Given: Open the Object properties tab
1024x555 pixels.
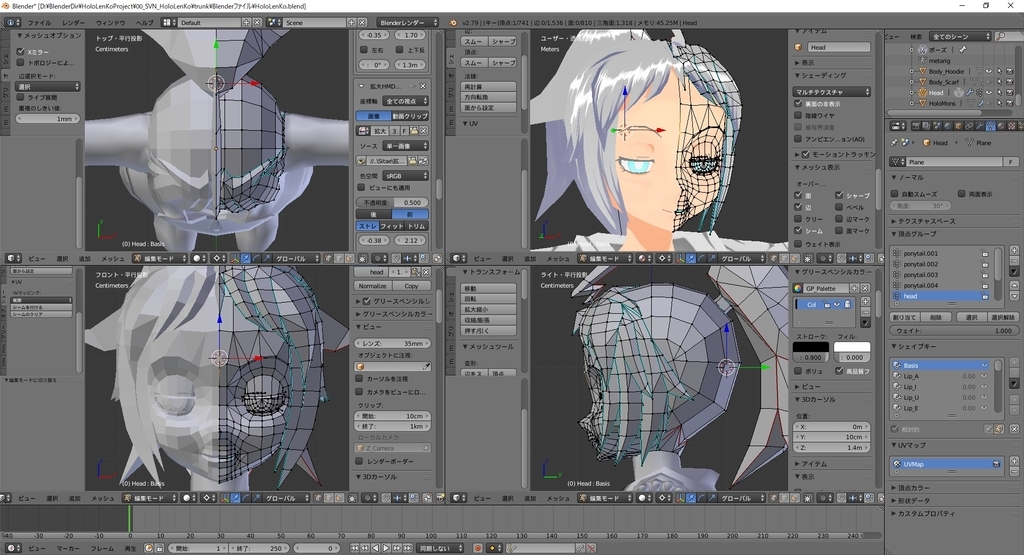Looking at the screenshot, I should coord(958,125).
